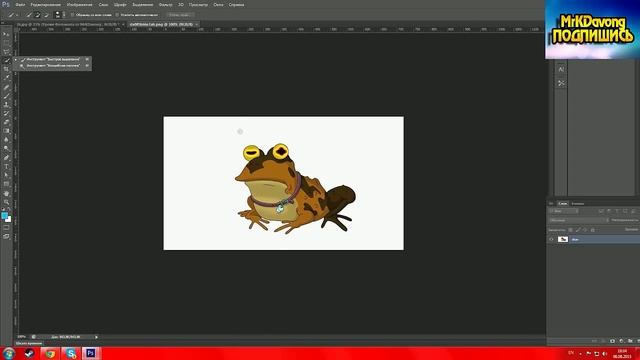
Task: Select the Crop tool in toolbox
Action: pos(6,69)
